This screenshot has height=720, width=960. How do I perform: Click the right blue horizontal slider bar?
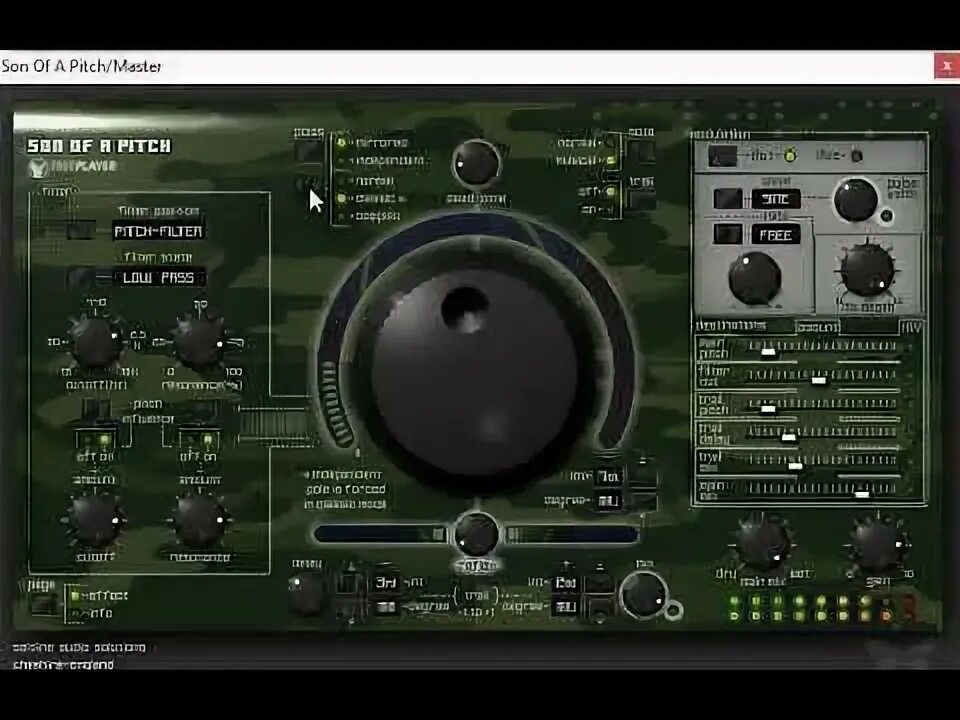coord(572,534)
